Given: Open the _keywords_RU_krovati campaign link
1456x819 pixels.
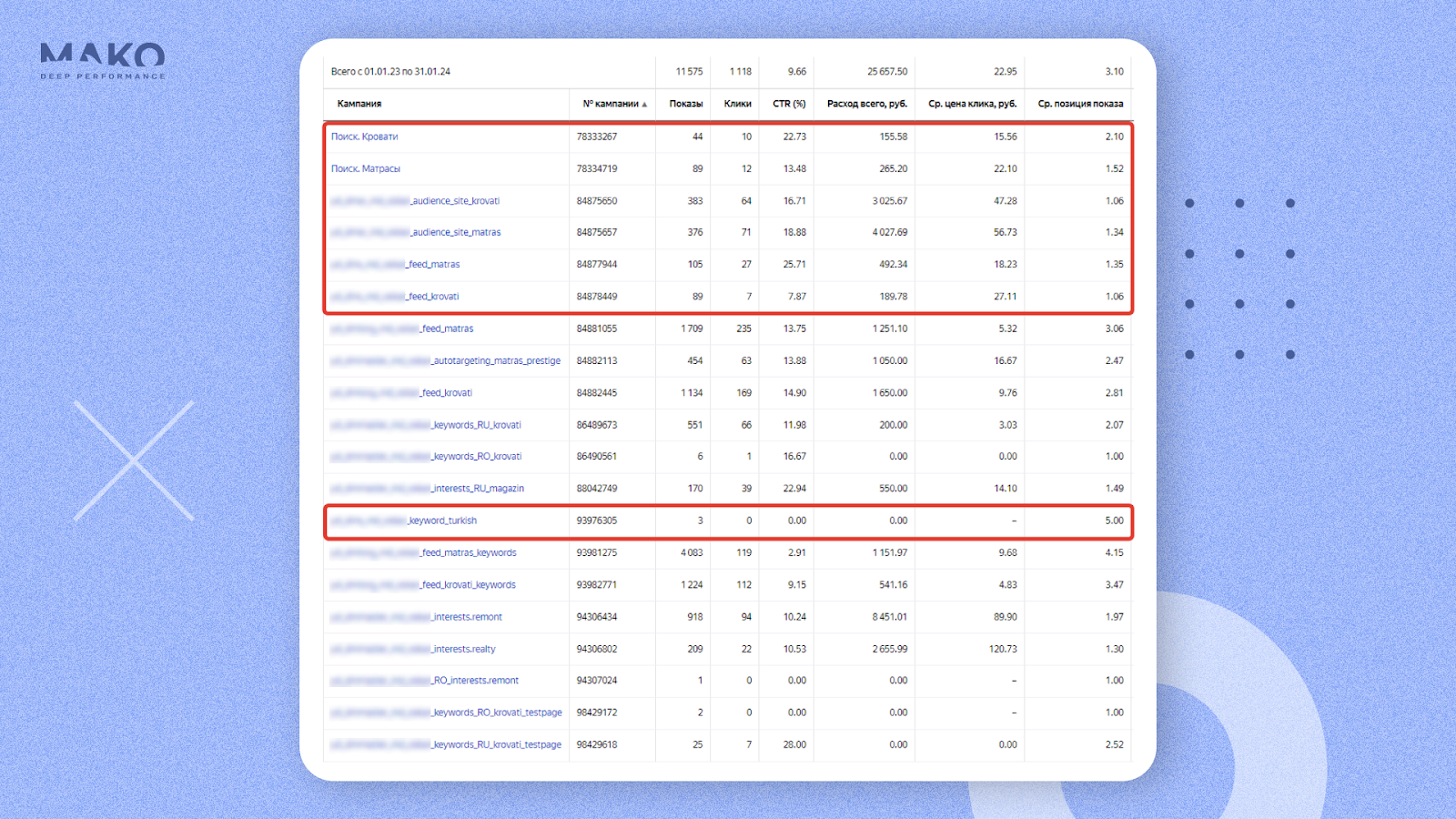Looking at the screenshot, I should [426, 425].
